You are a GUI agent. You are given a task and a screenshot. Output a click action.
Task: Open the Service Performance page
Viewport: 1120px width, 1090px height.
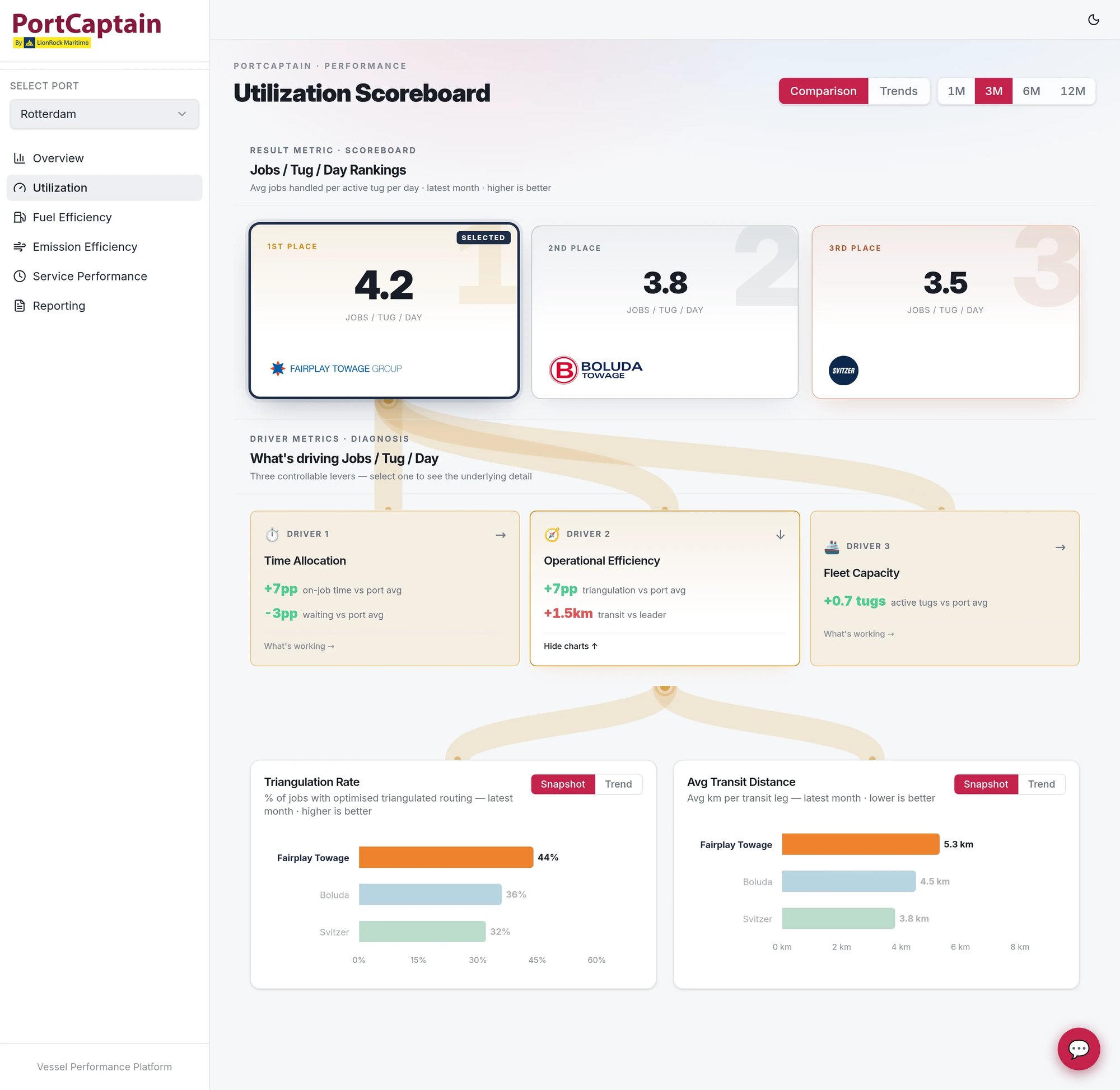[104, 276]
